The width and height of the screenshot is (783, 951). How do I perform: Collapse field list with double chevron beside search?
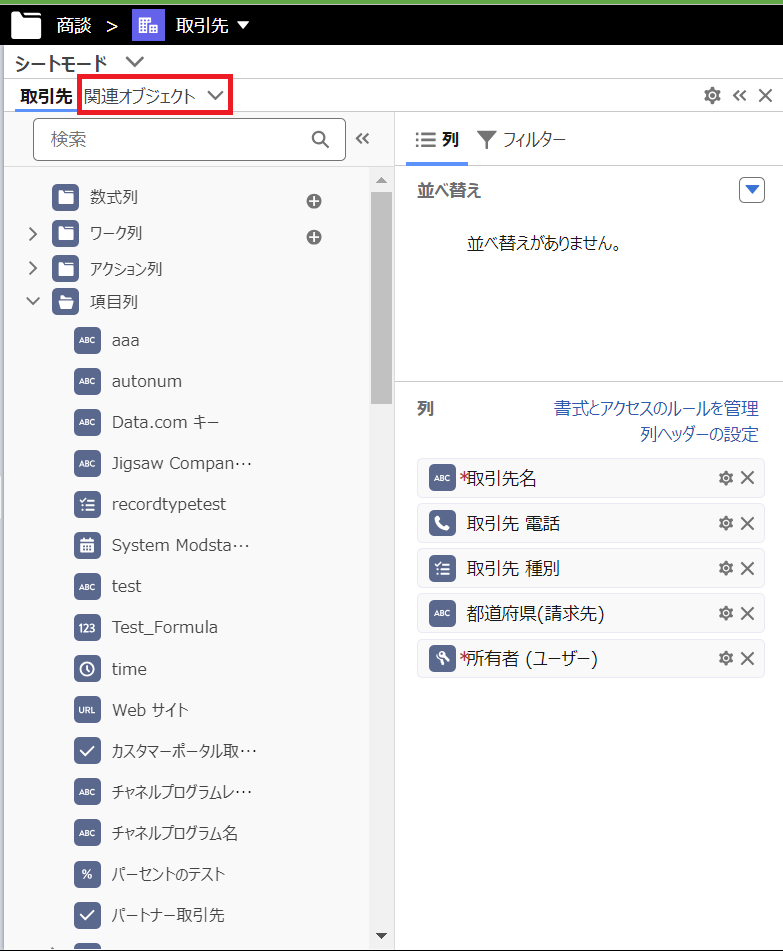point(363,139)
